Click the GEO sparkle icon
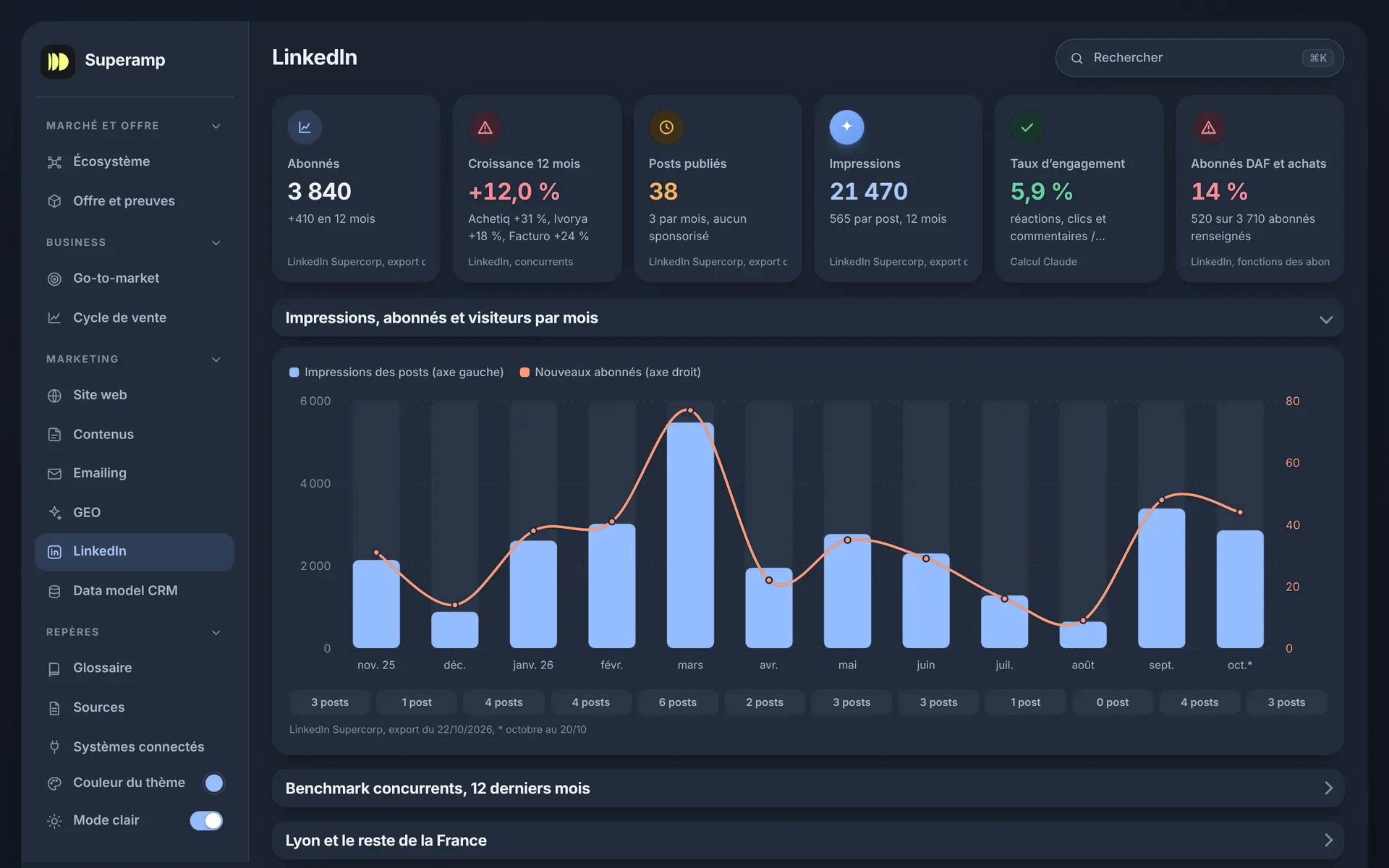 [54, 513]
